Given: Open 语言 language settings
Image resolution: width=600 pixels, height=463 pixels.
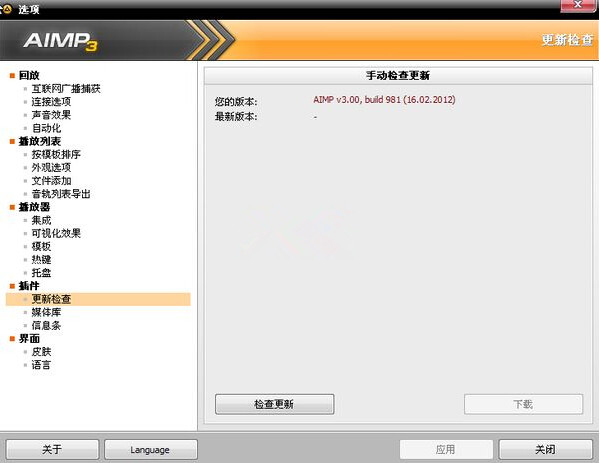Looking at the screenshot, I should [x=41, y=365].
